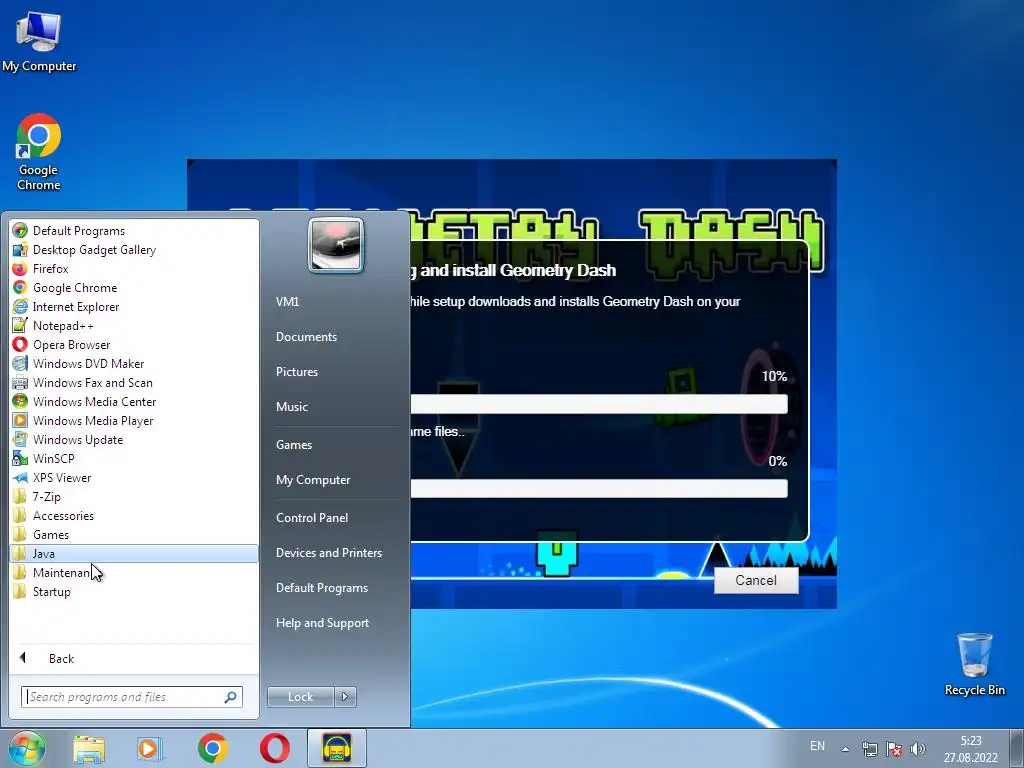Focus the Search programs and files box
This screenshot has height=768, width=1024.
coord(132,697)
